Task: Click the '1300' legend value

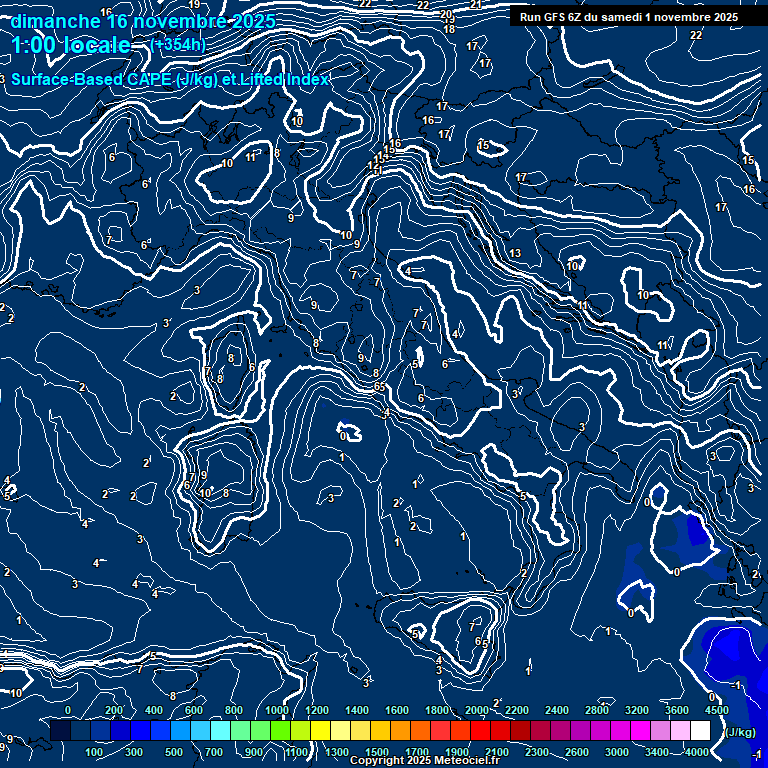Action: [x=337, y=752]
